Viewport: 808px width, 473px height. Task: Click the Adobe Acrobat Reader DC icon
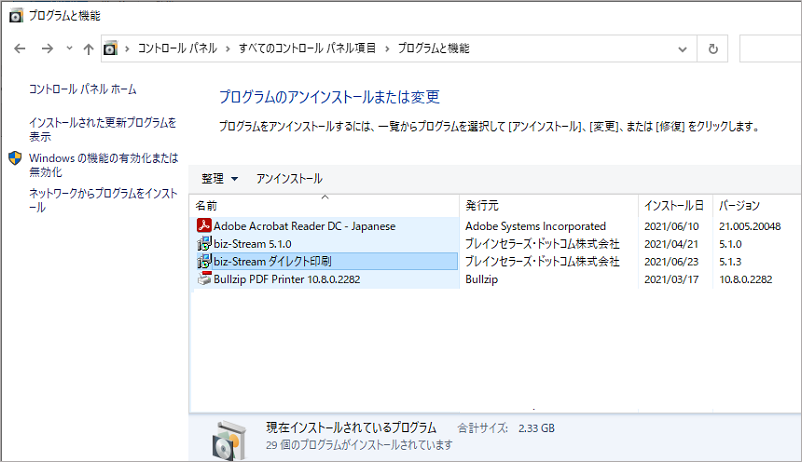point(205,226)
